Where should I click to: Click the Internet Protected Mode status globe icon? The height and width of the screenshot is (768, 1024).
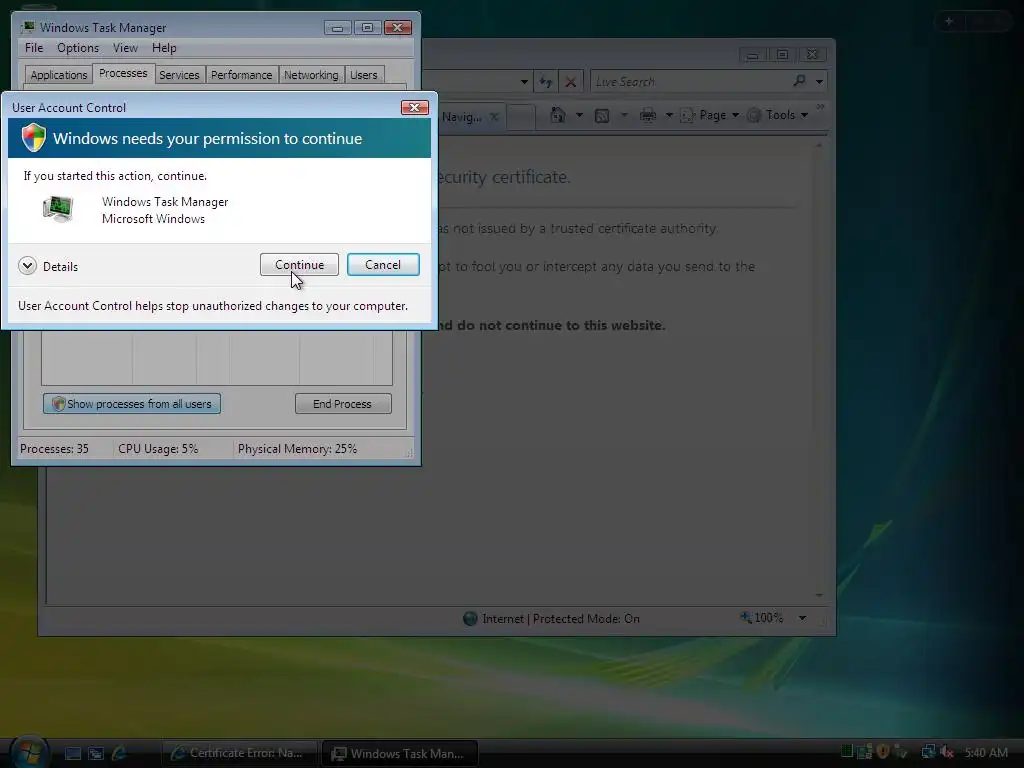pyautogui.click(x=470, y=618)
